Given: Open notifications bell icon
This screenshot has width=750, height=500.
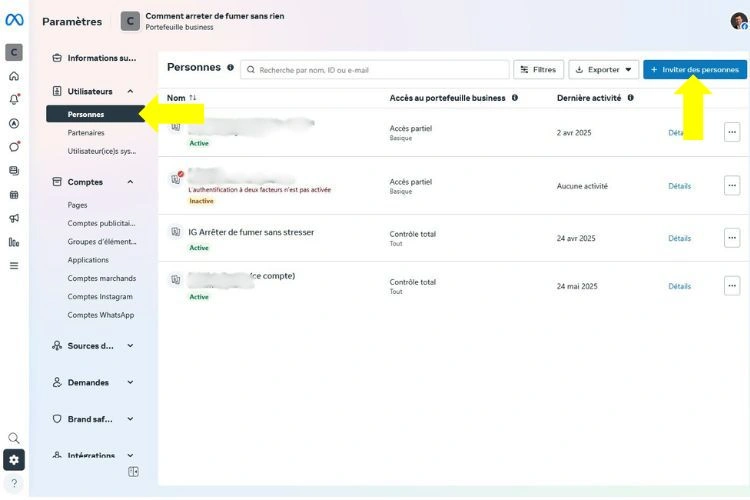Looking at the screenshot, I should coord(14,100).
